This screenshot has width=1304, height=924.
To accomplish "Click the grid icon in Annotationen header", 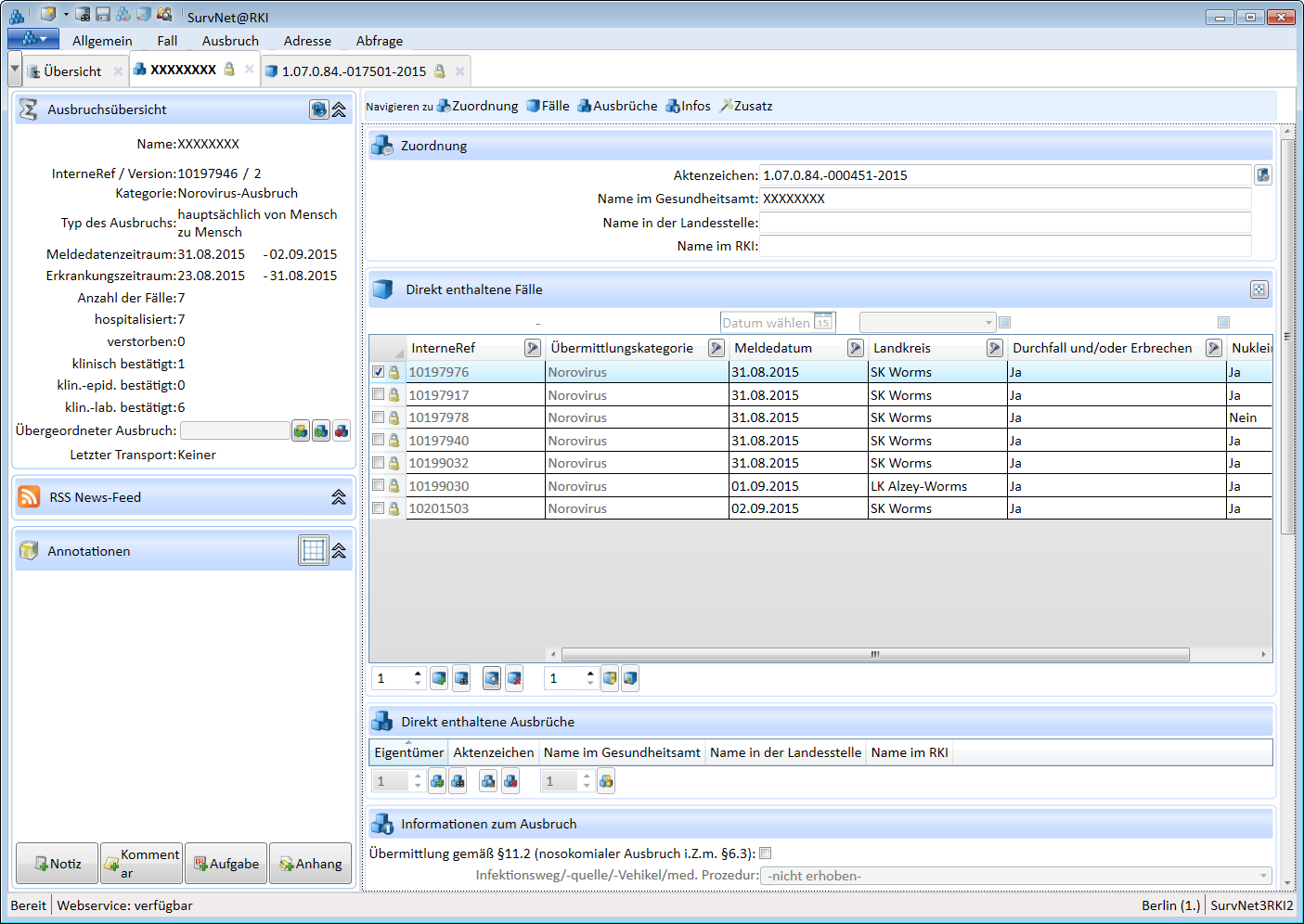I will tap(314, 550).
